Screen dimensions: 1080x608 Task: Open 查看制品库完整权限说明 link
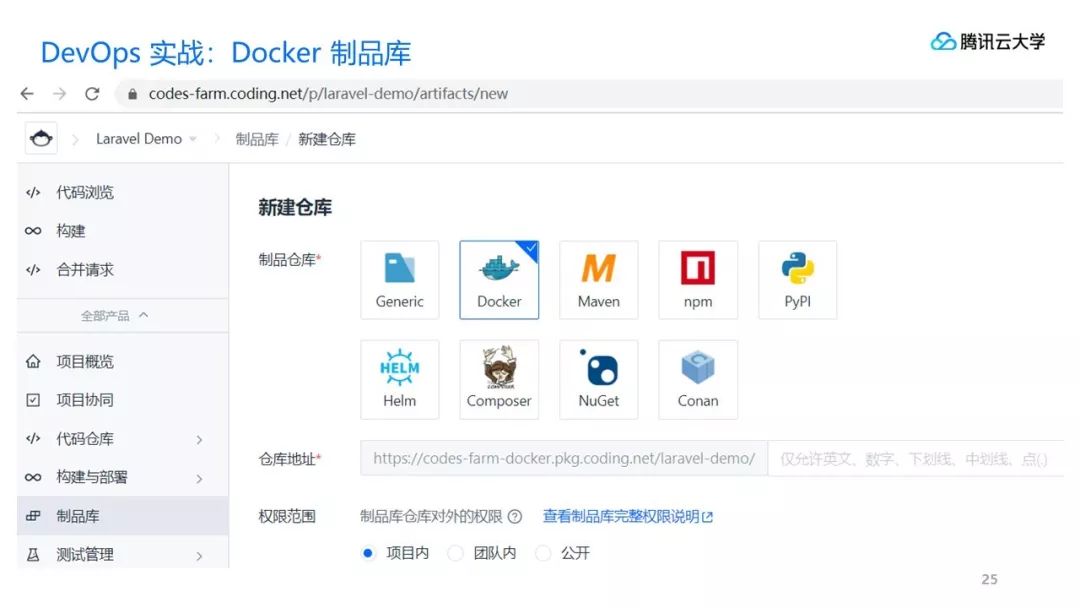627,516
